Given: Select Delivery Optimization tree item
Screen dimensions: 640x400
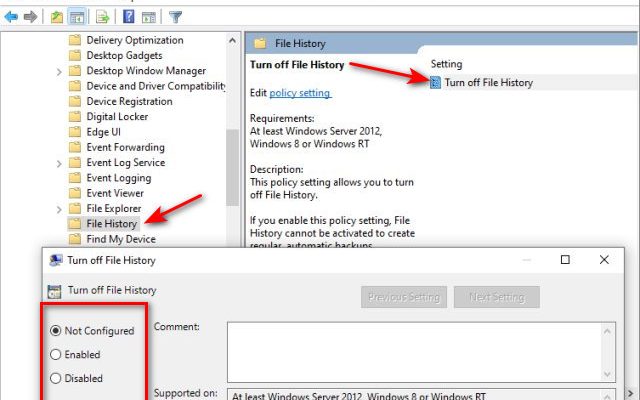Looking at the screenshot, I should [x=135, y=40].
